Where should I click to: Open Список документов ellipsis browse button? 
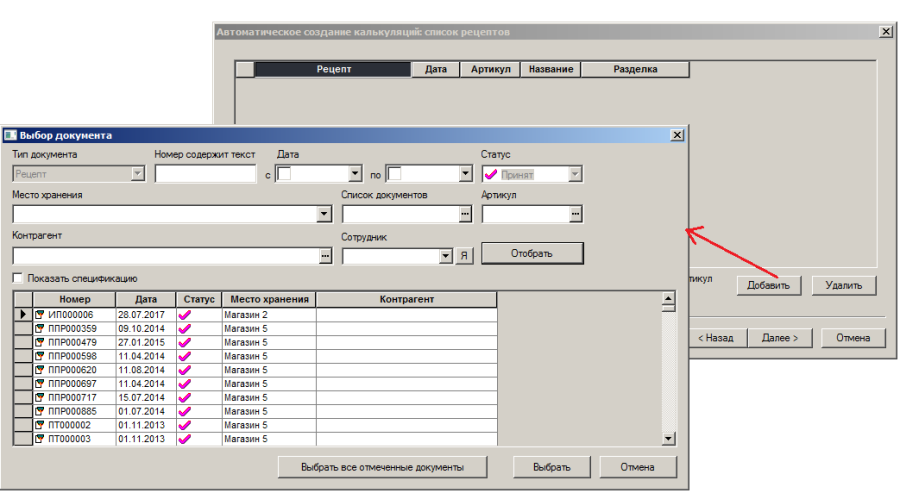(465, 214)
